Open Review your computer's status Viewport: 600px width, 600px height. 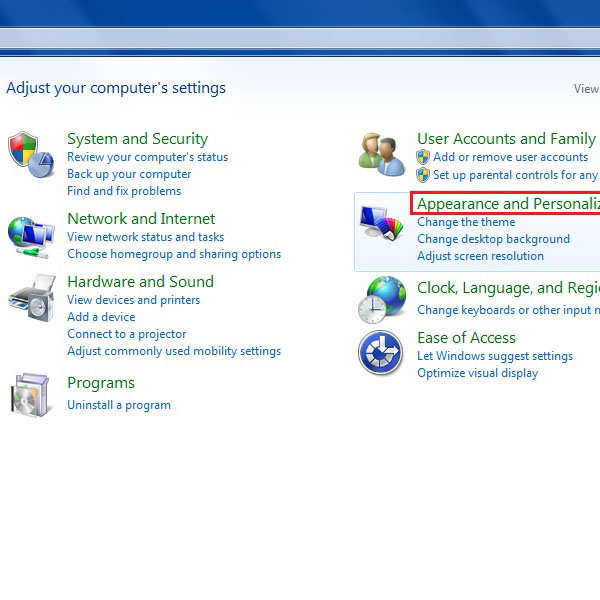pyautogui.click(x=147, y=157)
